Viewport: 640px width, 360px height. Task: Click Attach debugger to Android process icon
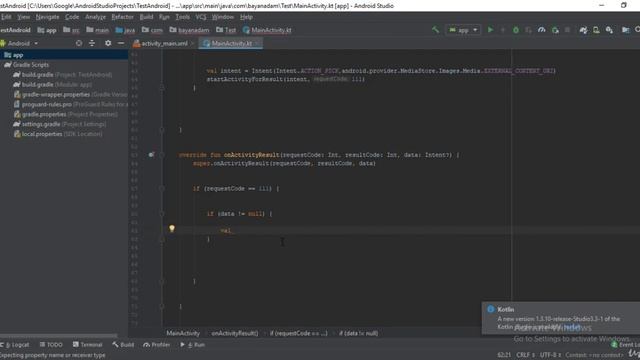pos(555,30)
